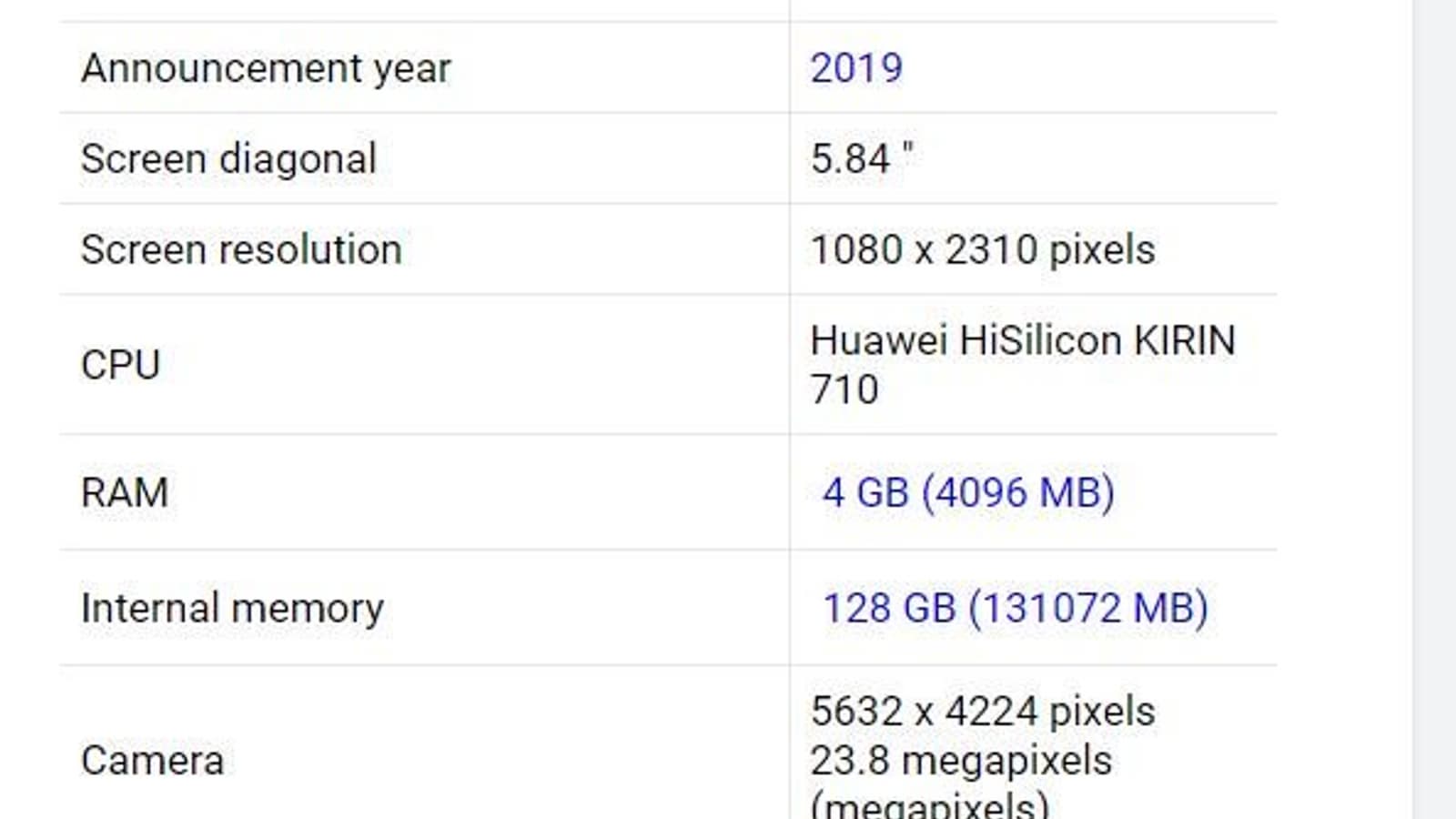Click the 4 GB (4096 MB) link

point(968,492)
